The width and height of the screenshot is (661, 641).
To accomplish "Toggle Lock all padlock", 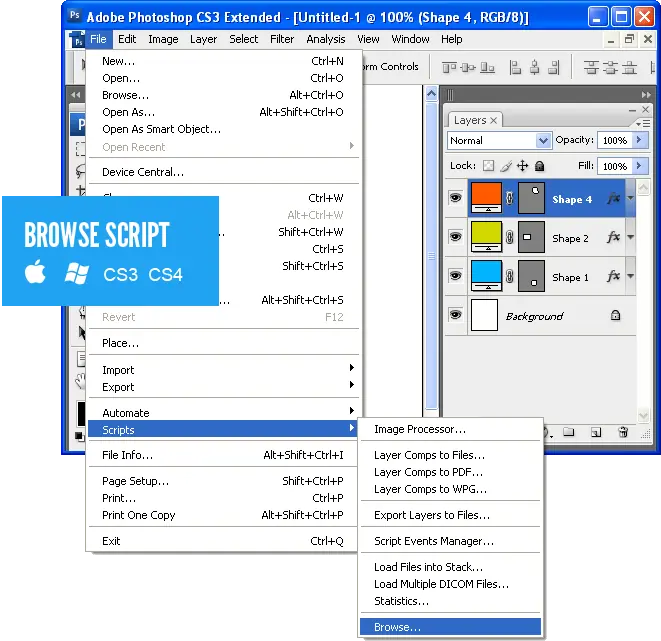I will tap(540, 166).
